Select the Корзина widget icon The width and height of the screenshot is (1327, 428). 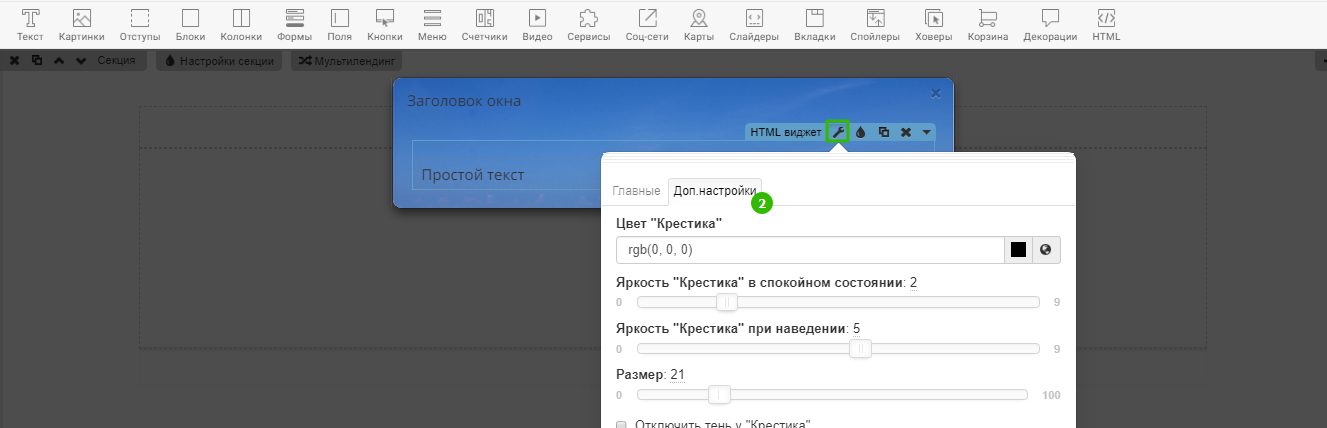pyautogui.click(x=987, y=25)
